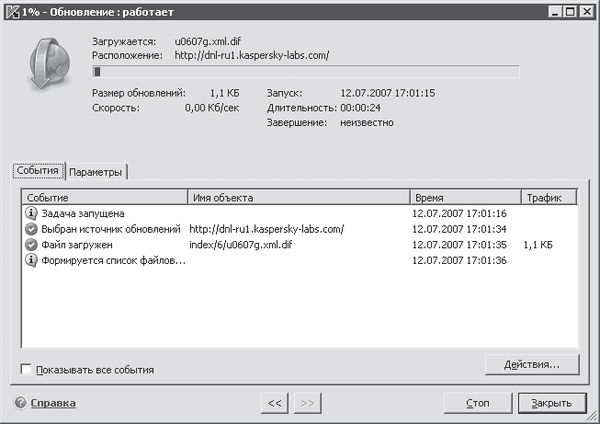600x424 pixels.
Task: Open the 'Действия...' menu button
Action: [x=537, y=364]
